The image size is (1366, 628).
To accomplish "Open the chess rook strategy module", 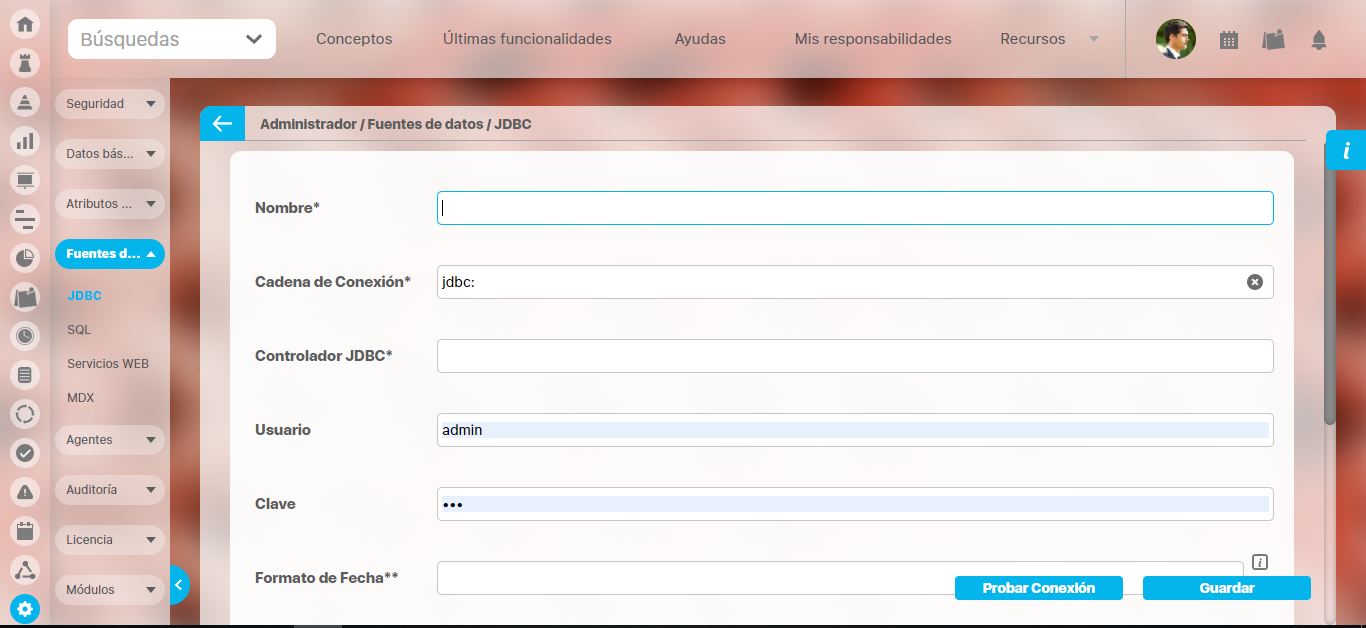I will pos(25,63).
